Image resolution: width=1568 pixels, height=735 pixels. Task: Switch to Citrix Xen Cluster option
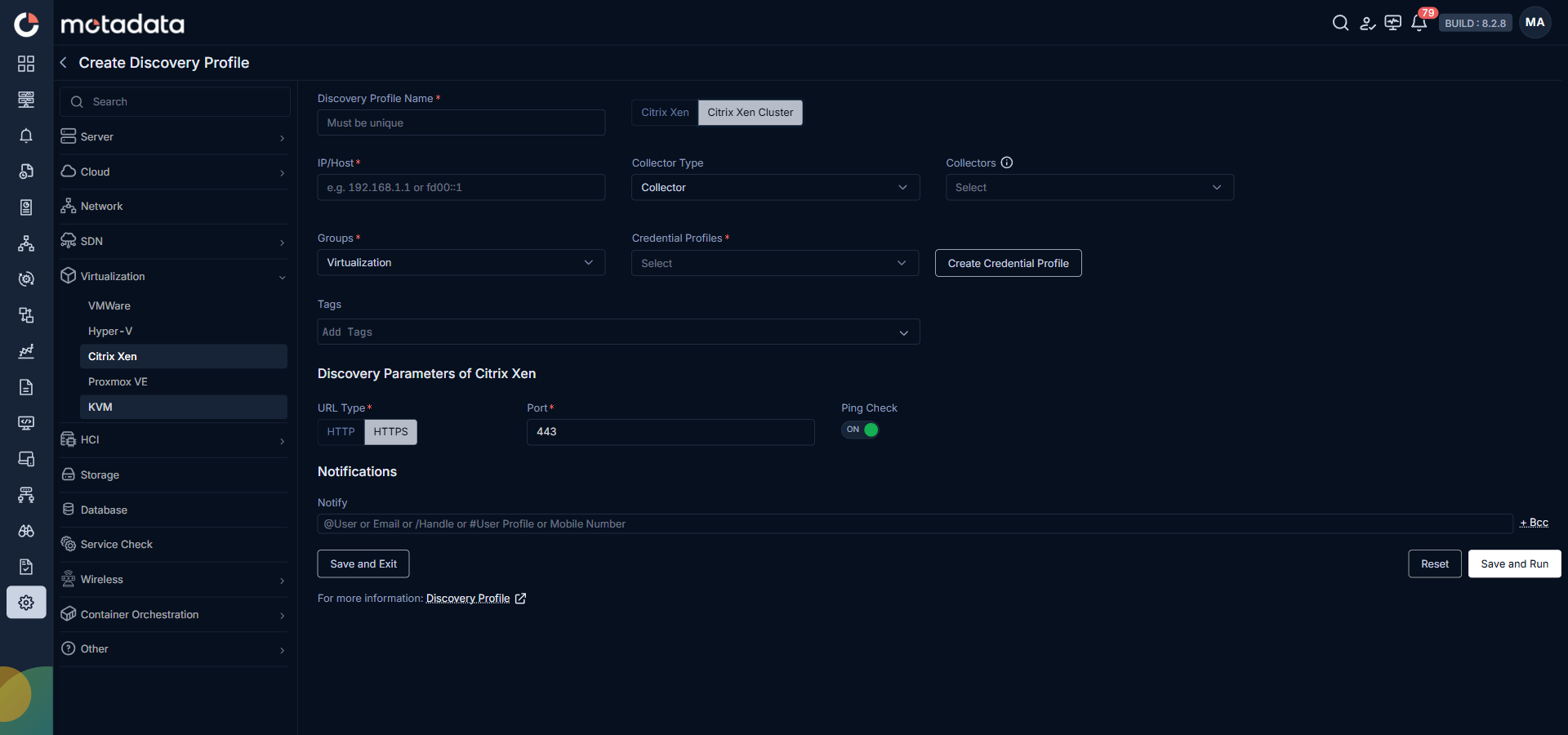click(x=751, y=113)
